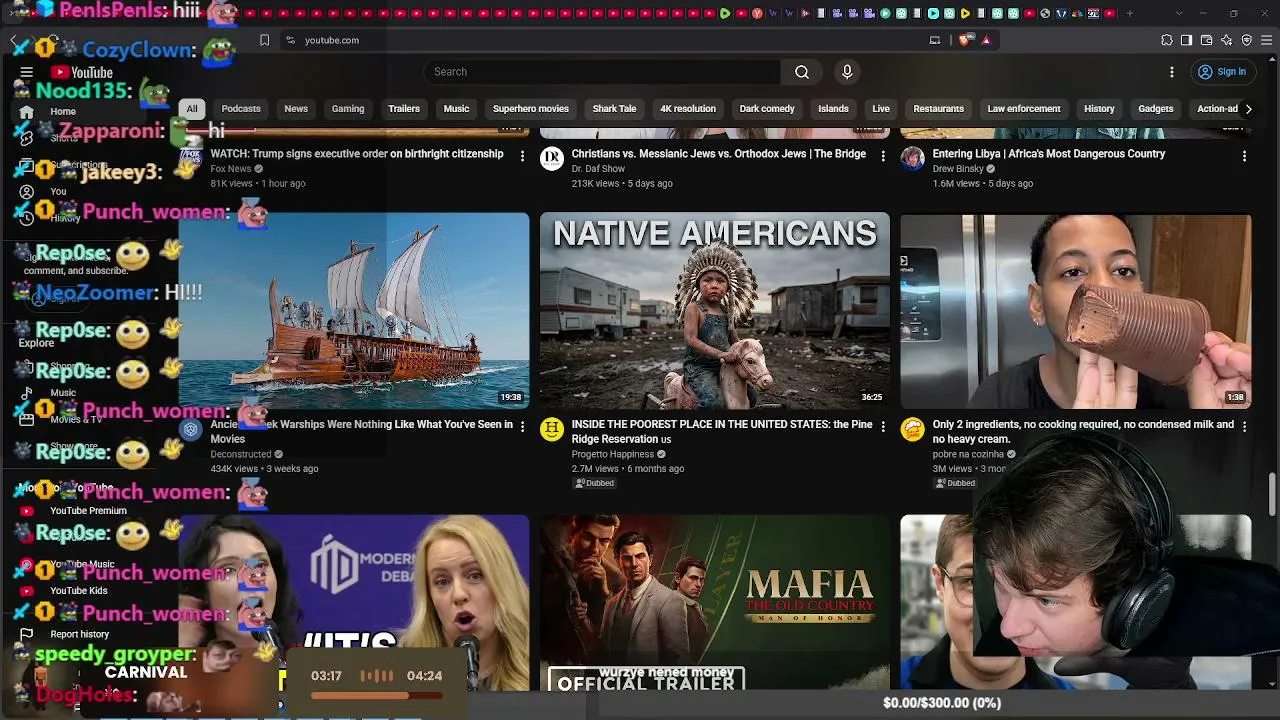Click into the YouTube Search field

(603, 72)
